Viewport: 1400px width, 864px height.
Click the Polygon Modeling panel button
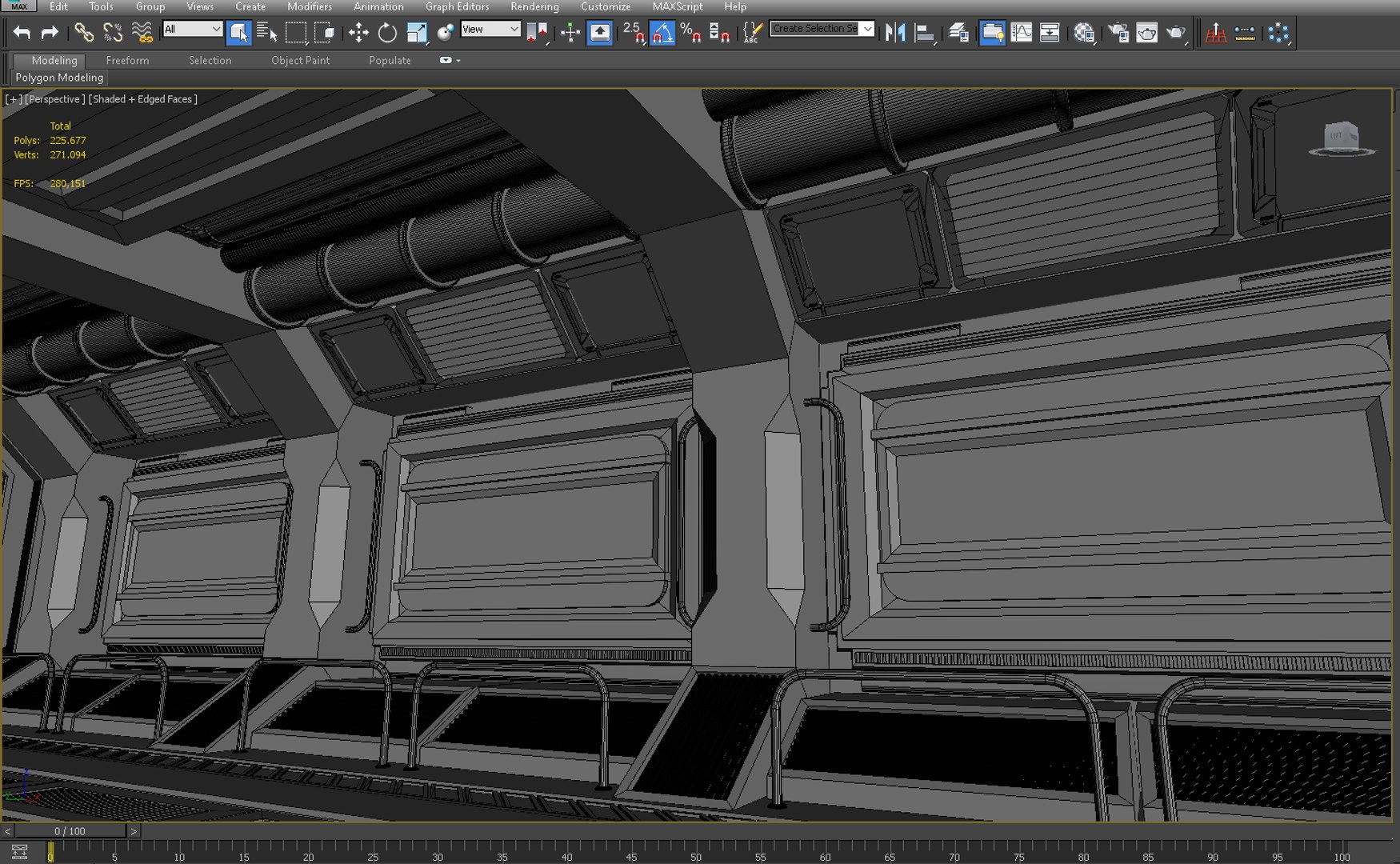click(x=59, y=78)
